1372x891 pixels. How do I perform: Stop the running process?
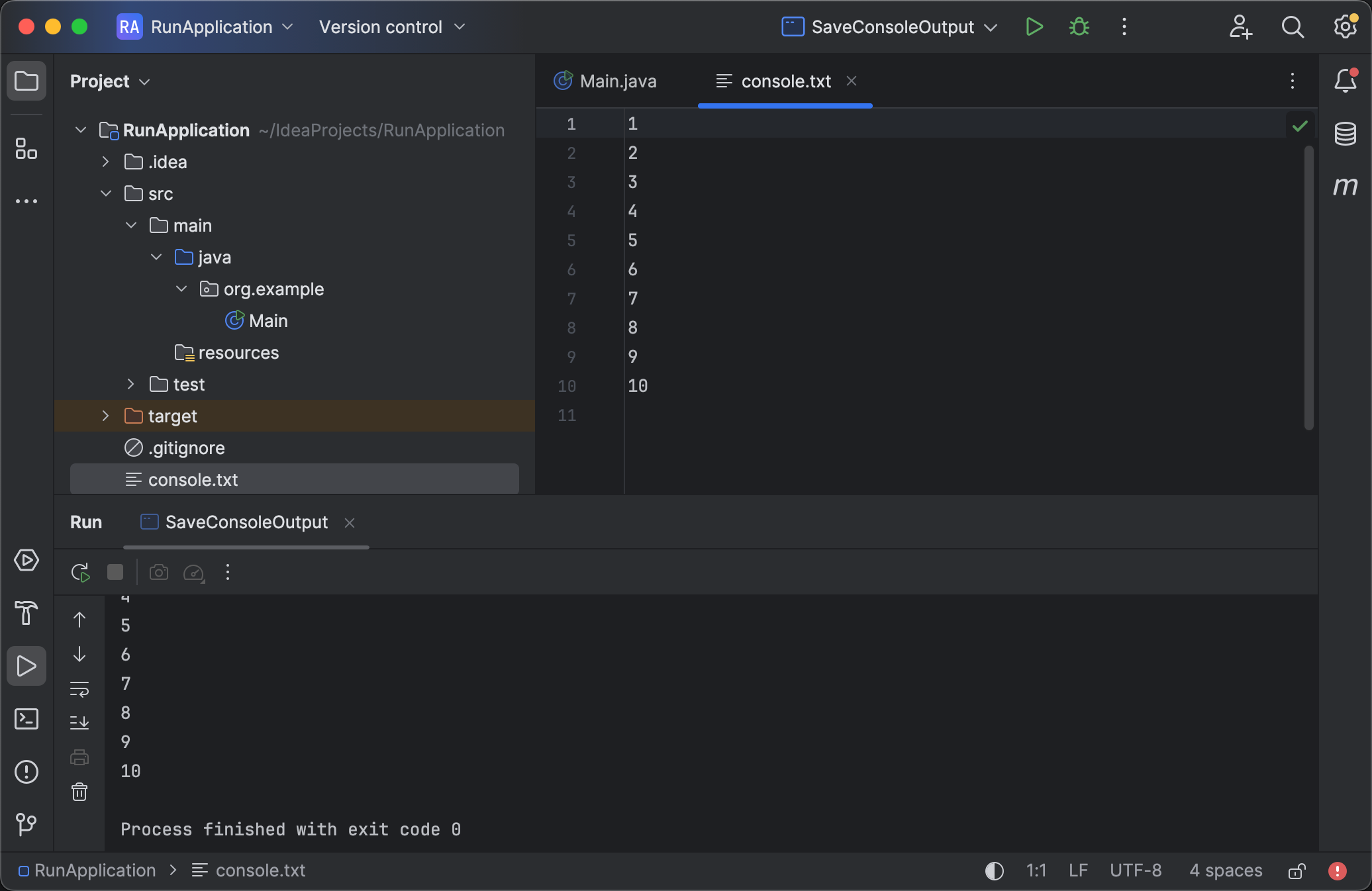click(115, 573)
